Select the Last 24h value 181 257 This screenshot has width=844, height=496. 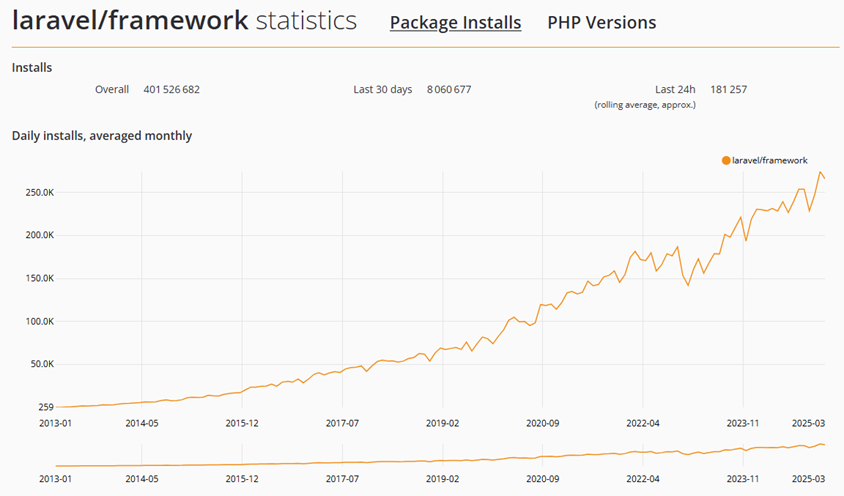[x=728, y=89]
